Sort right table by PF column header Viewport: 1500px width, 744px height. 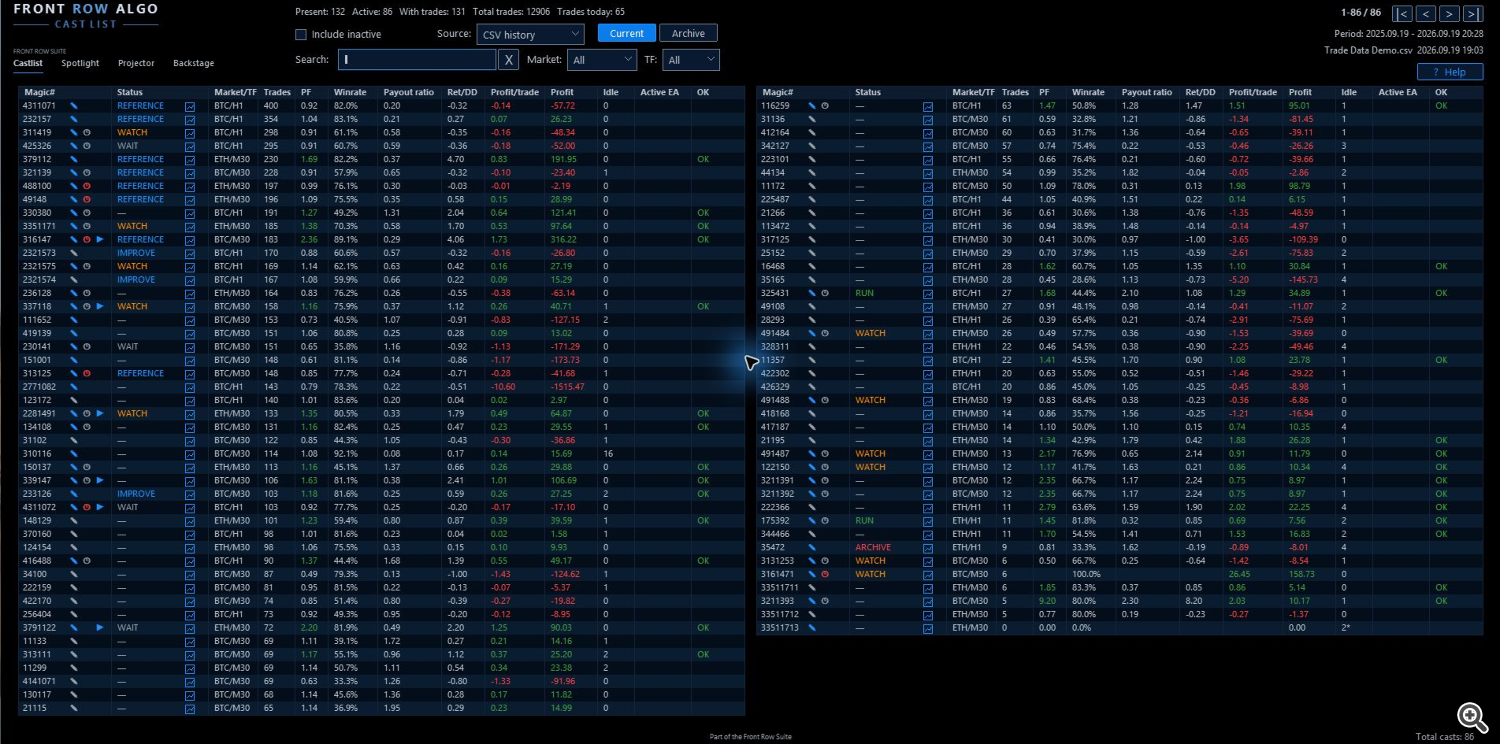tap(1044, 92)
